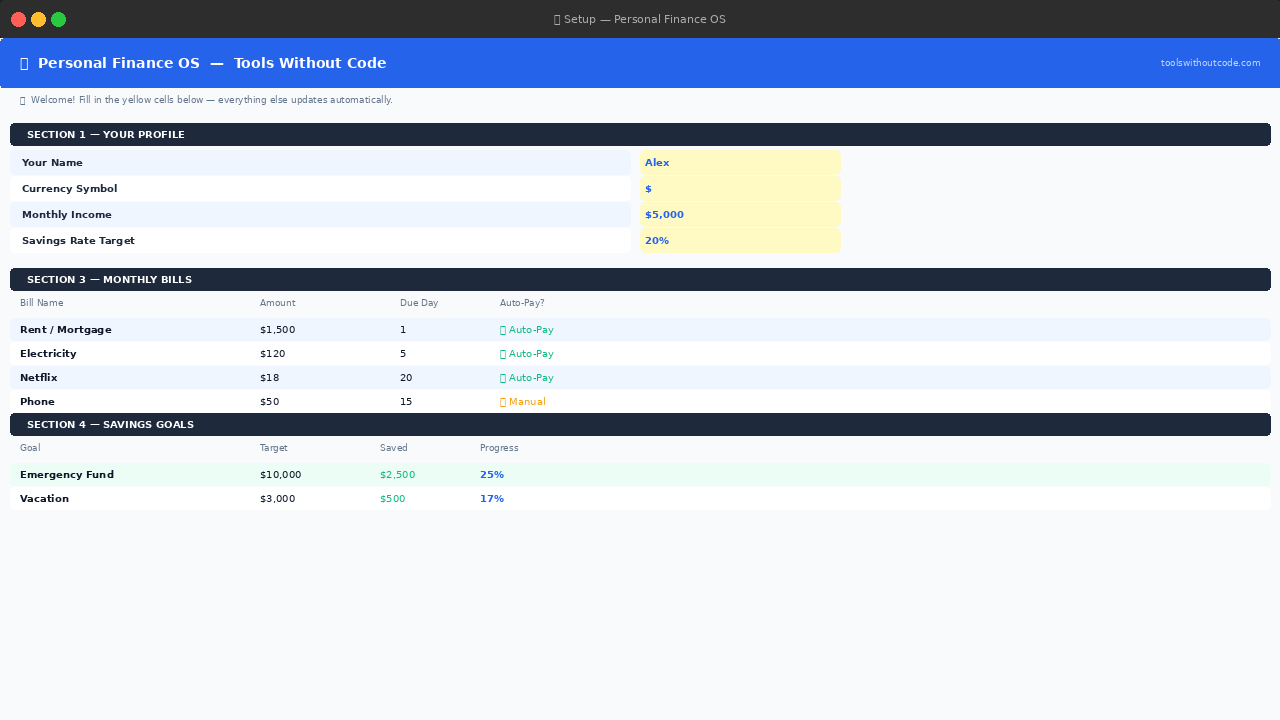
Task: Click the Phone bill amount $50
Action: [269, 402]
